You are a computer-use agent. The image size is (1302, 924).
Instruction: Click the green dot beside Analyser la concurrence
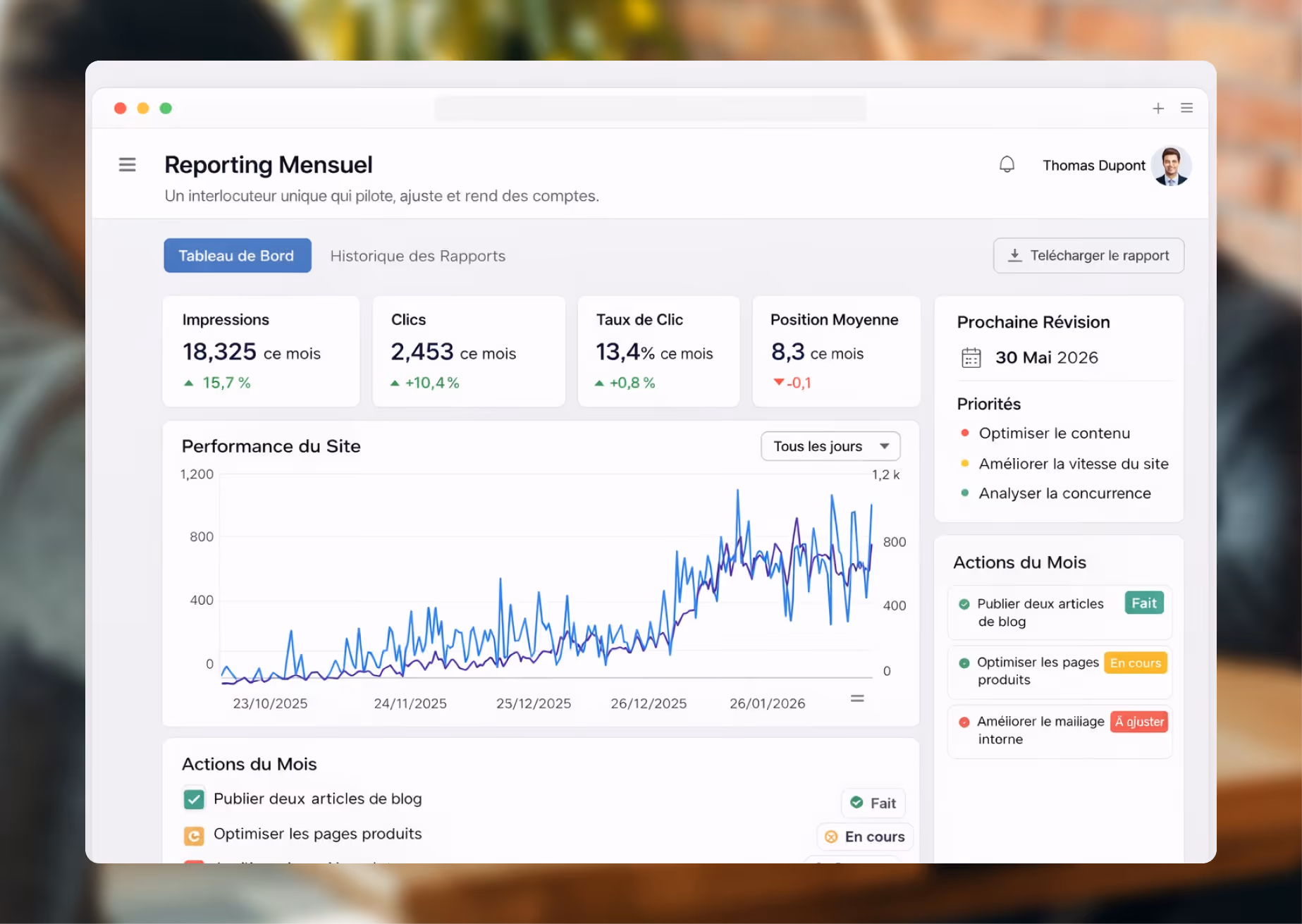964,493
